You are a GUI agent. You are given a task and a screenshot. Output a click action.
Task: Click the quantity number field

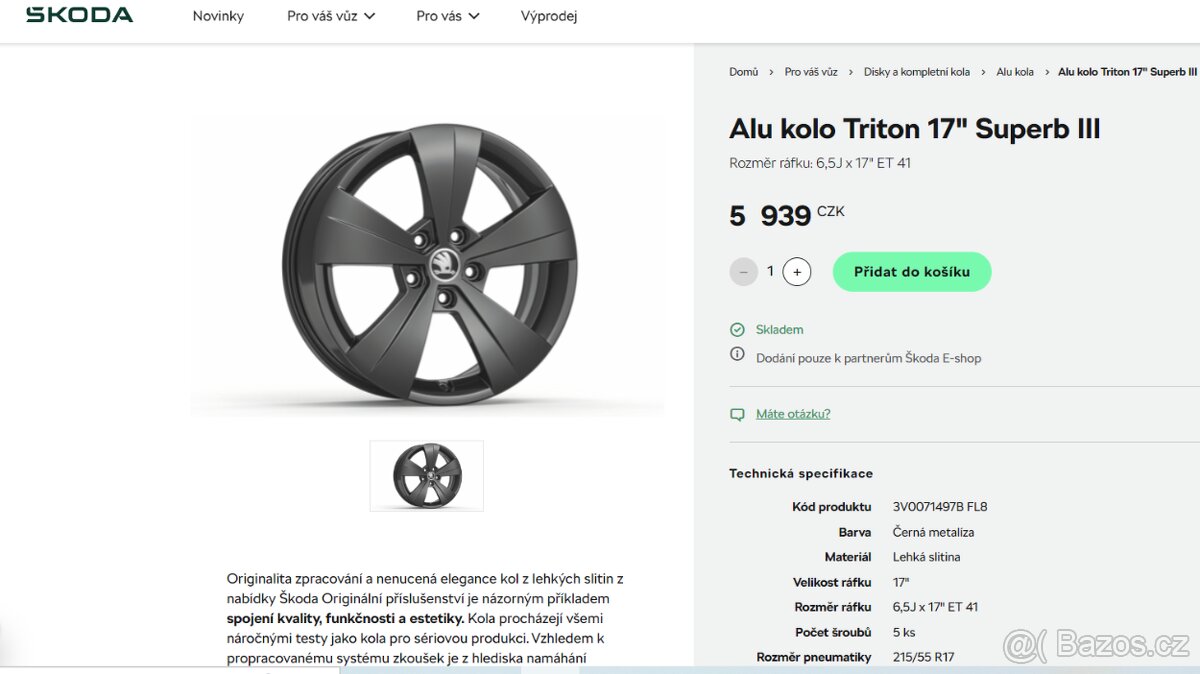click(770, 271)
